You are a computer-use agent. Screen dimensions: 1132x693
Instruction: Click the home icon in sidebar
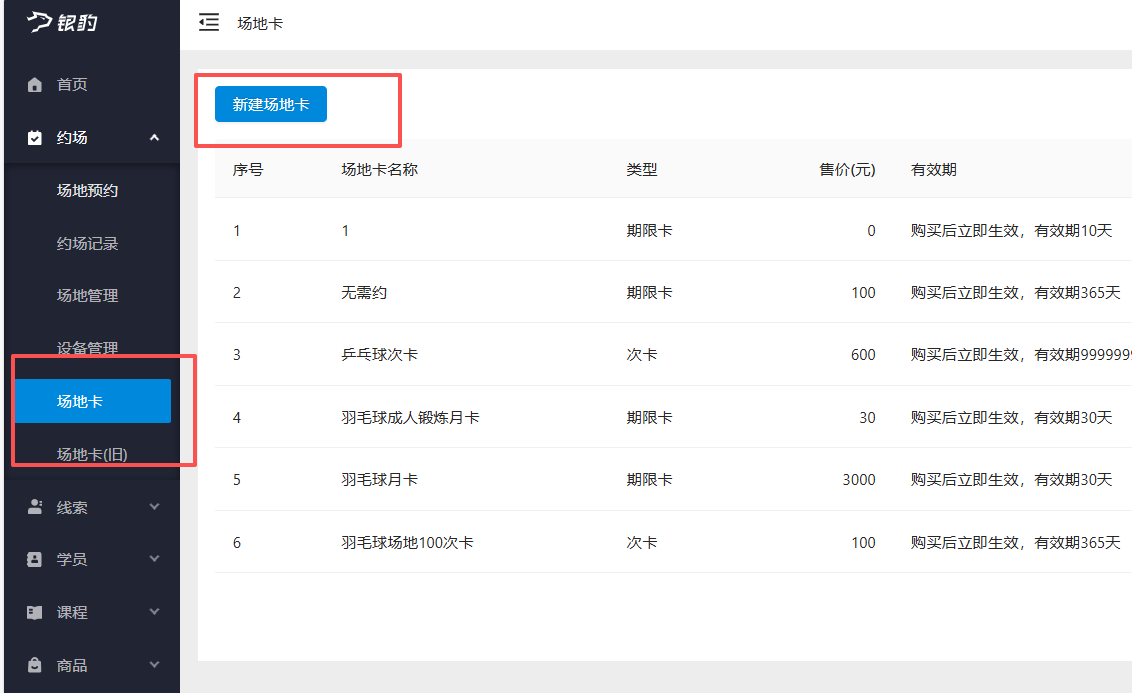(x=35, y=85)
